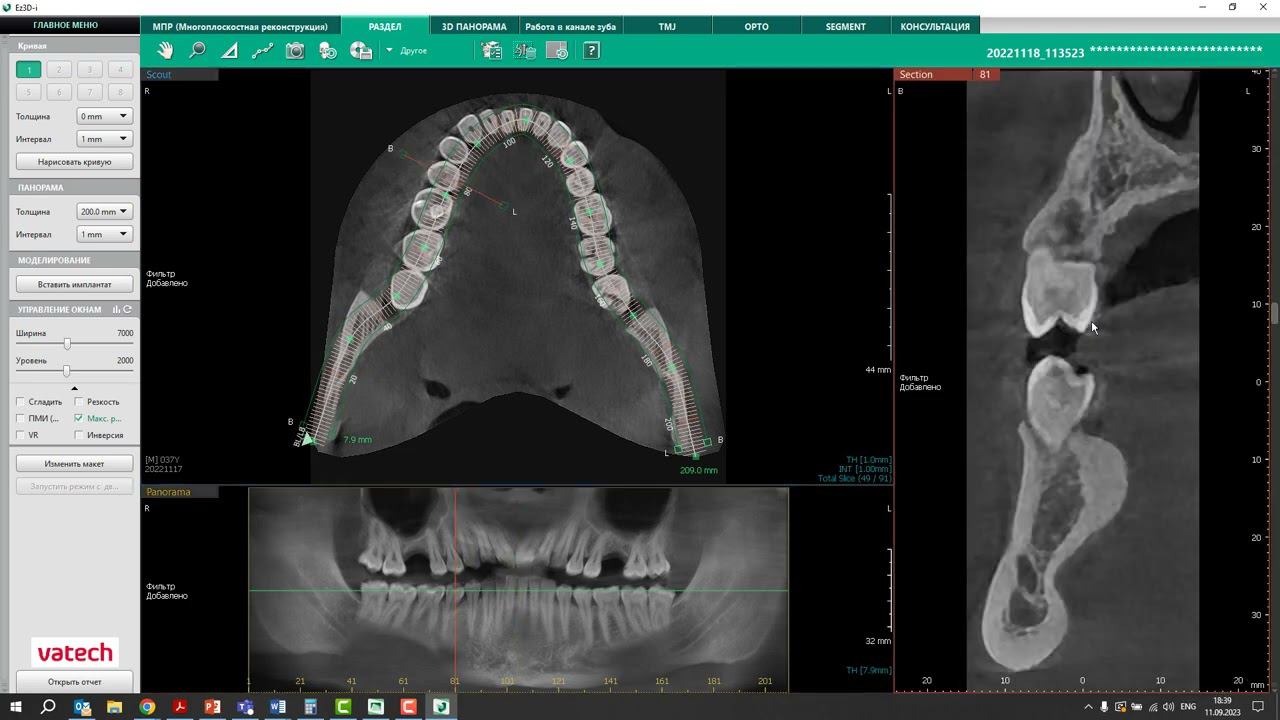Viewport: 1280px width, 720px height.
Task: Switch to the 3D ПАНОРАМА tab
Action: (x=474, y=26)
